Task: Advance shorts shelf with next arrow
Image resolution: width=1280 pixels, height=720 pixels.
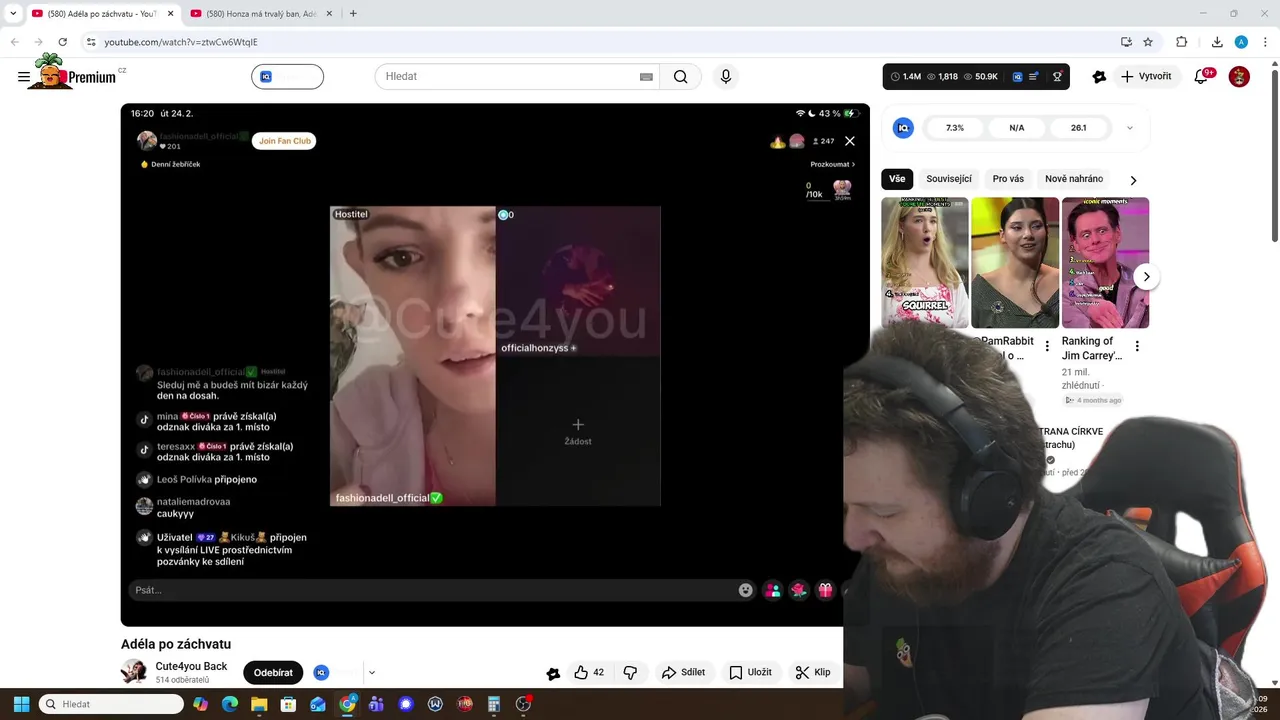Action: coord(1147,277)
